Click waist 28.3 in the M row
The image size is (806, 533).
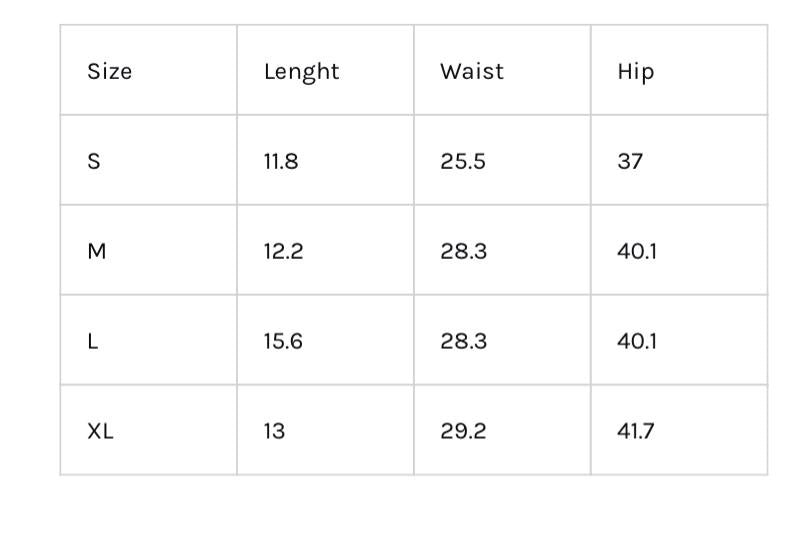(464, 251)
